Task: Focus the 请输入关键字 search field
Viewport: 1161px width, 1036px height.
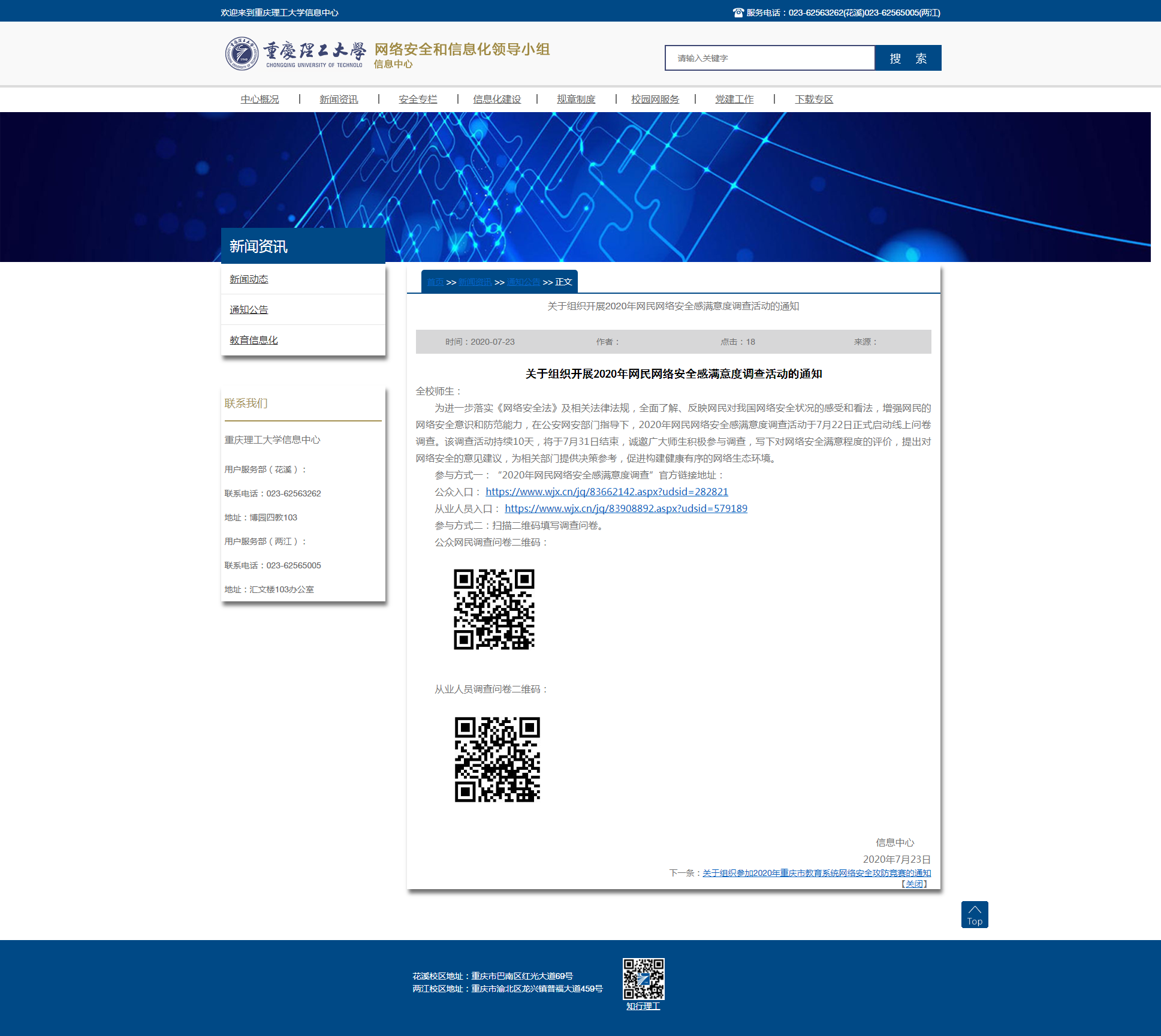Action: (770, 58)
